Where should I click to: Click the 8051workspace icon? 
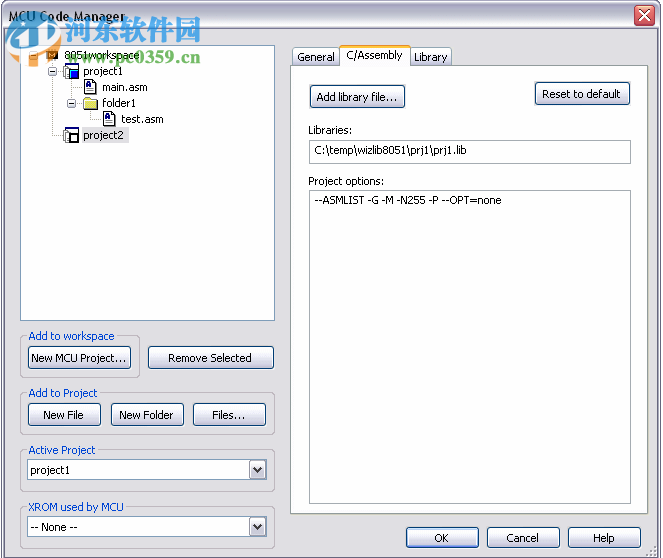click(52, 55)
